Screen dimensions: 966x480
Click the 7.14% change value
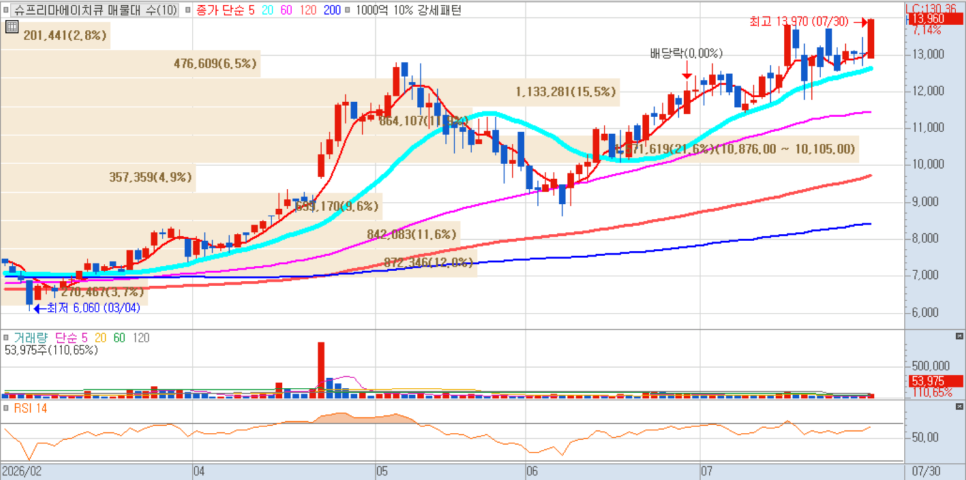pyautogui.click(x=927, y=30)
